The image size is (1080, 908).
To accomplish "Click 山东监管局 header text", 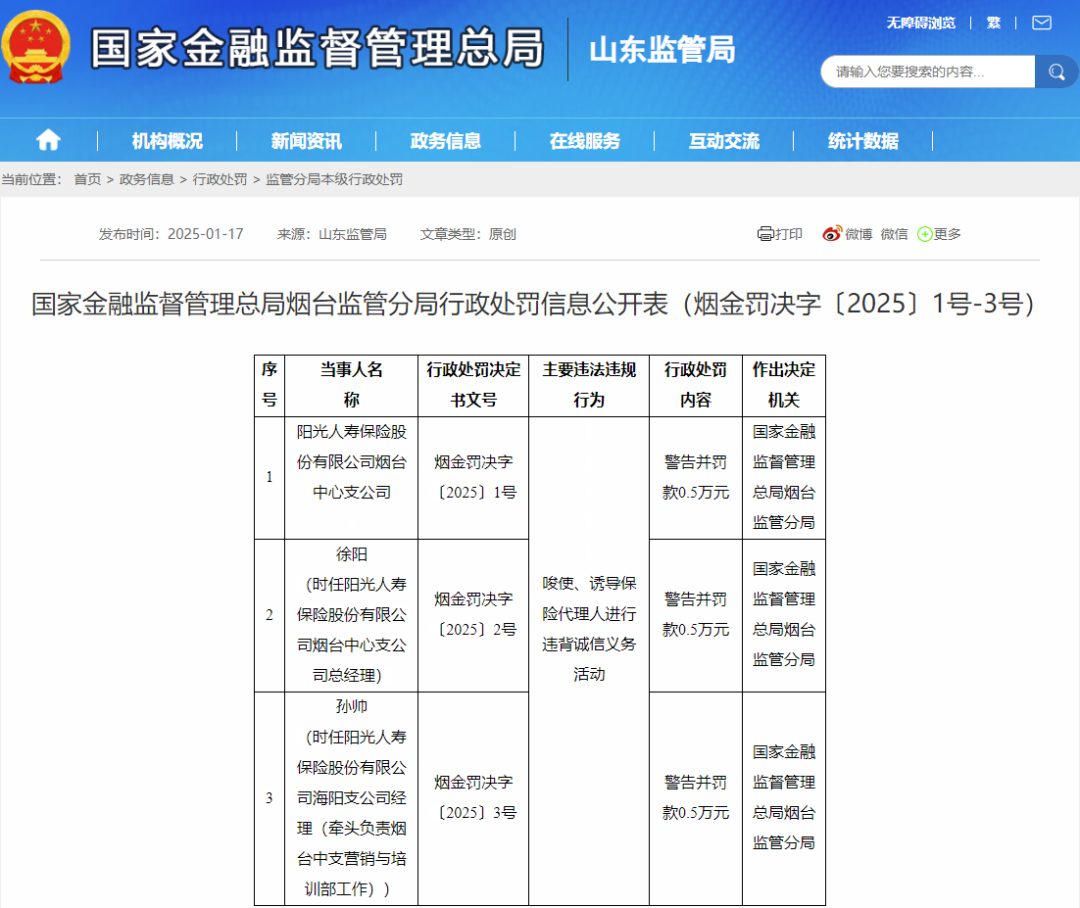I will [662, 50].
